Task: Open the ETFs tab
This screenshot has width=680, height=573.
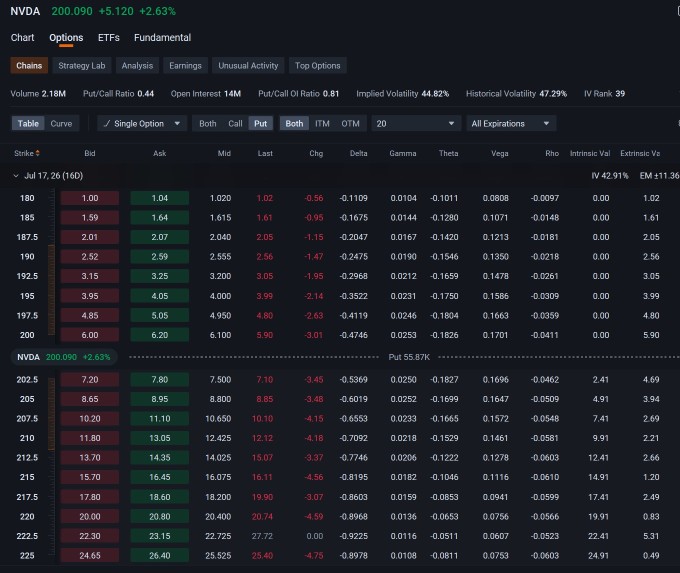Action: [108, 38]
